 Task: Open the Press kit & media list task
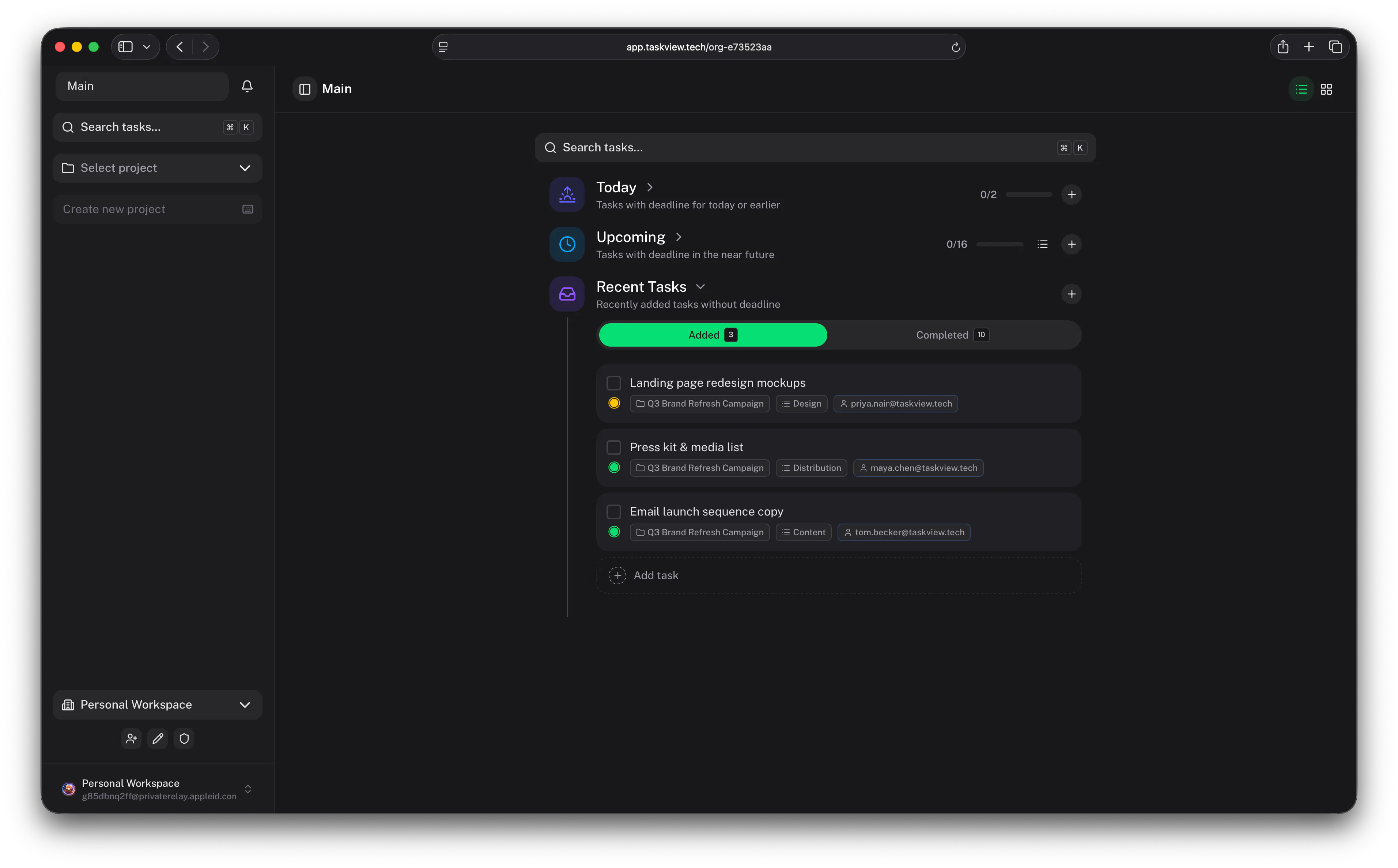coord(686,447)
